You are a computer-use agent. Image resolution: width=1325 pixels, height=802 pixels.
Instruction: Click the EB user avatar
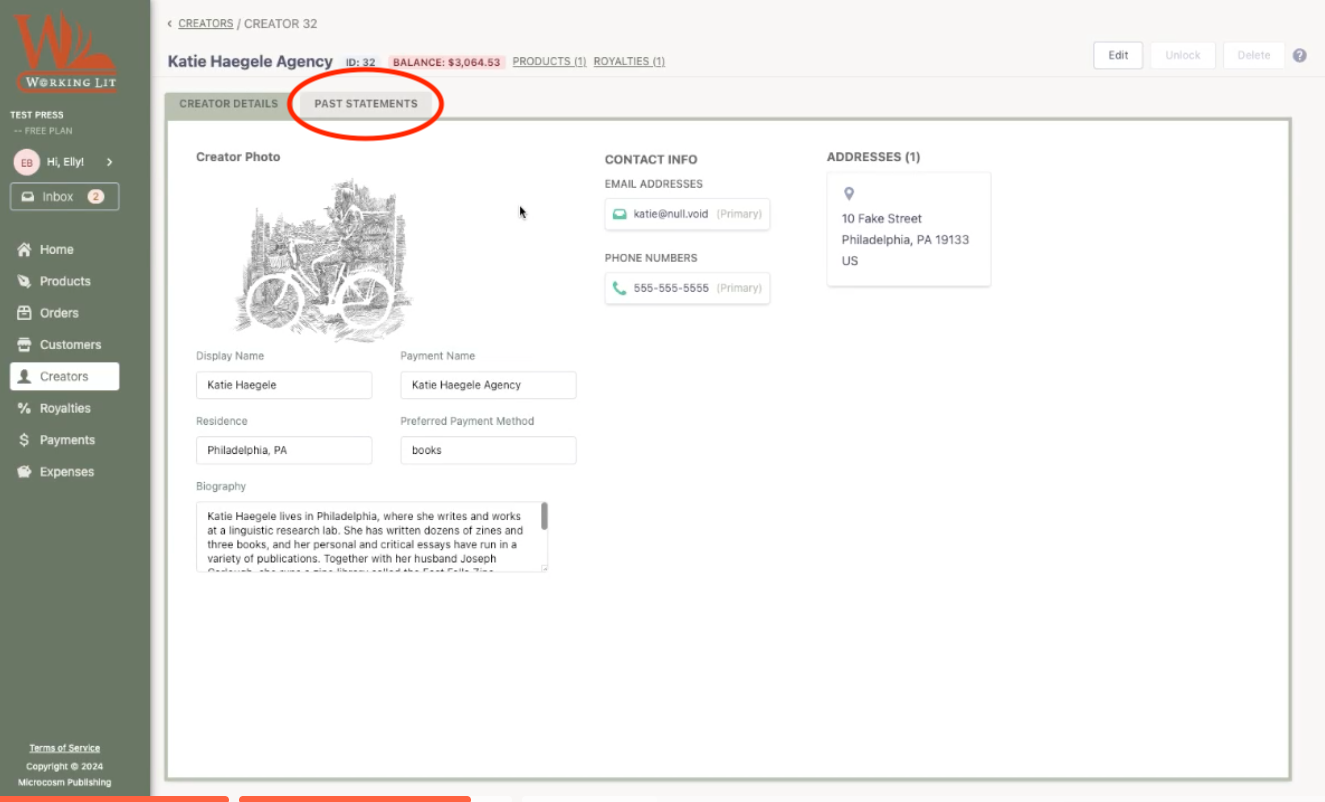(26, 162)
